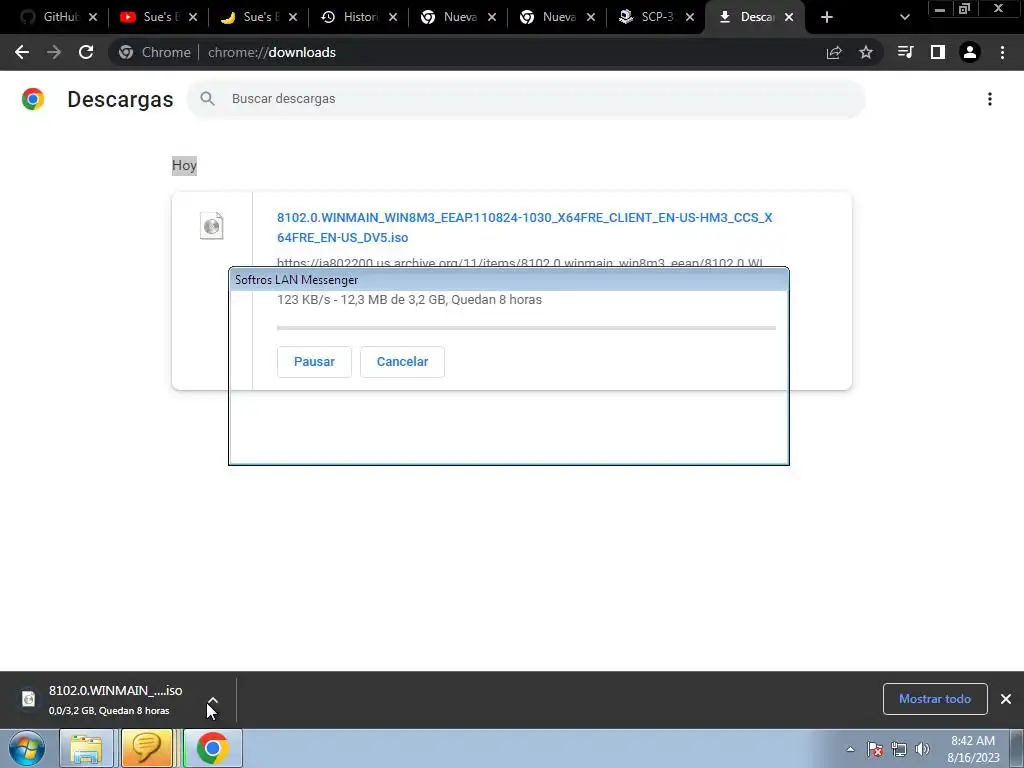Open Action Center flag tray icon
Screen dimensions: 1024x768
(875, 749)
